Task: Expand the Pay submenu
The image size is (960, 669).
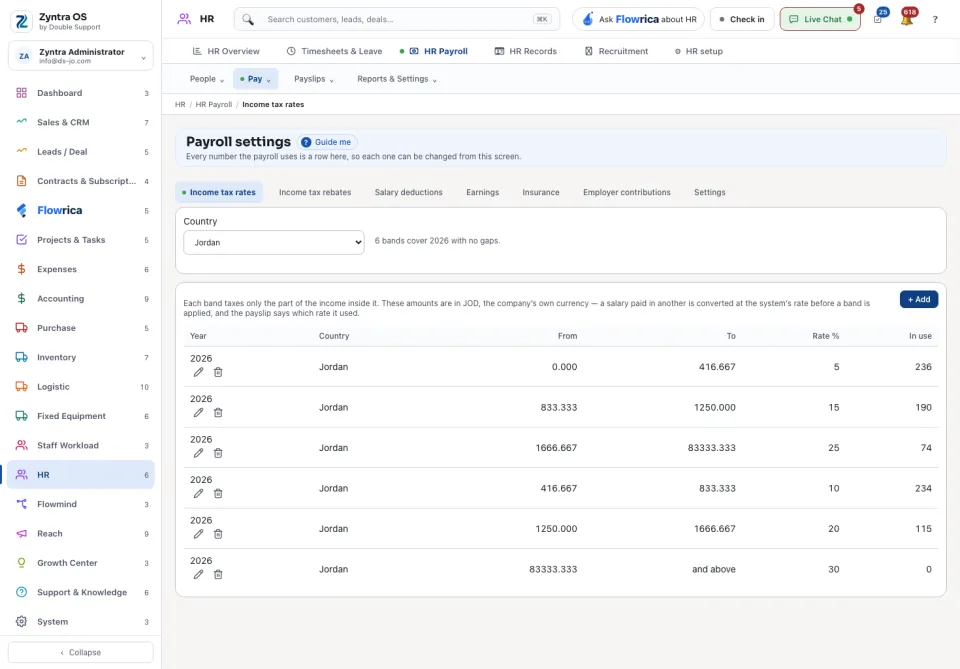Action: coord(255,79)
